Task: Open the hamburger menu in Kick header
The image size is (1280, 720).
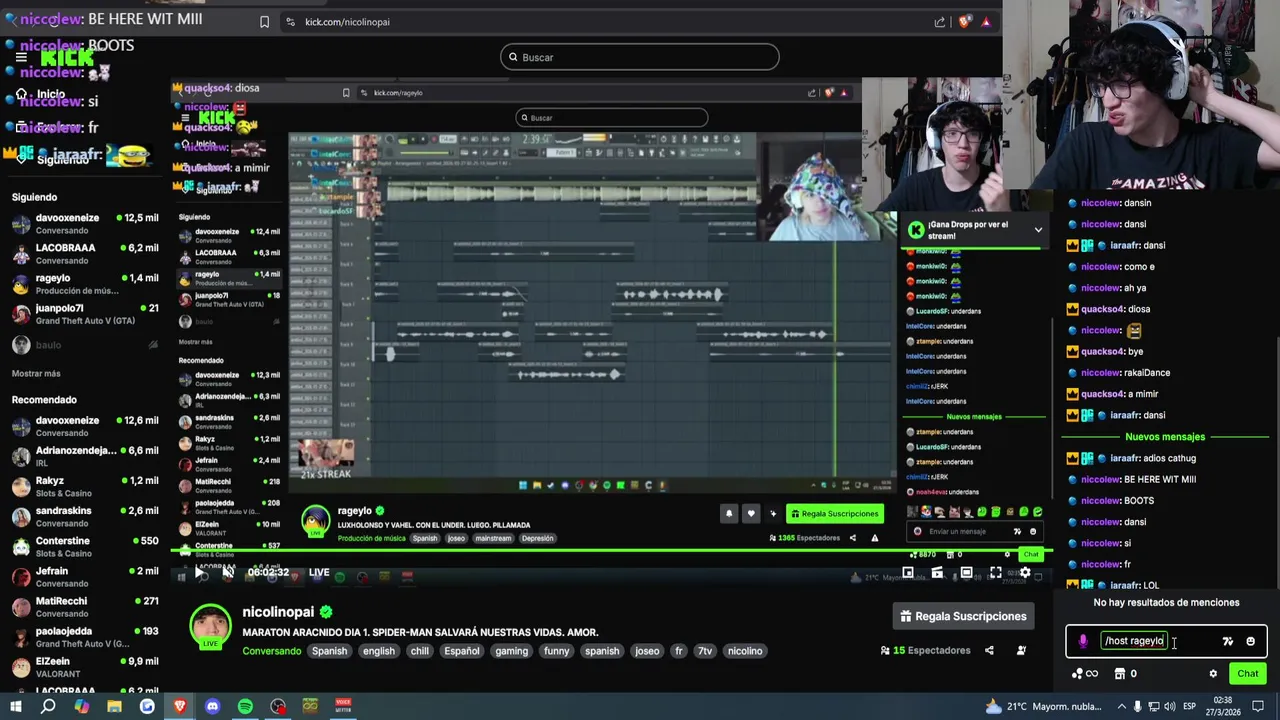Action: pos(21,57)
